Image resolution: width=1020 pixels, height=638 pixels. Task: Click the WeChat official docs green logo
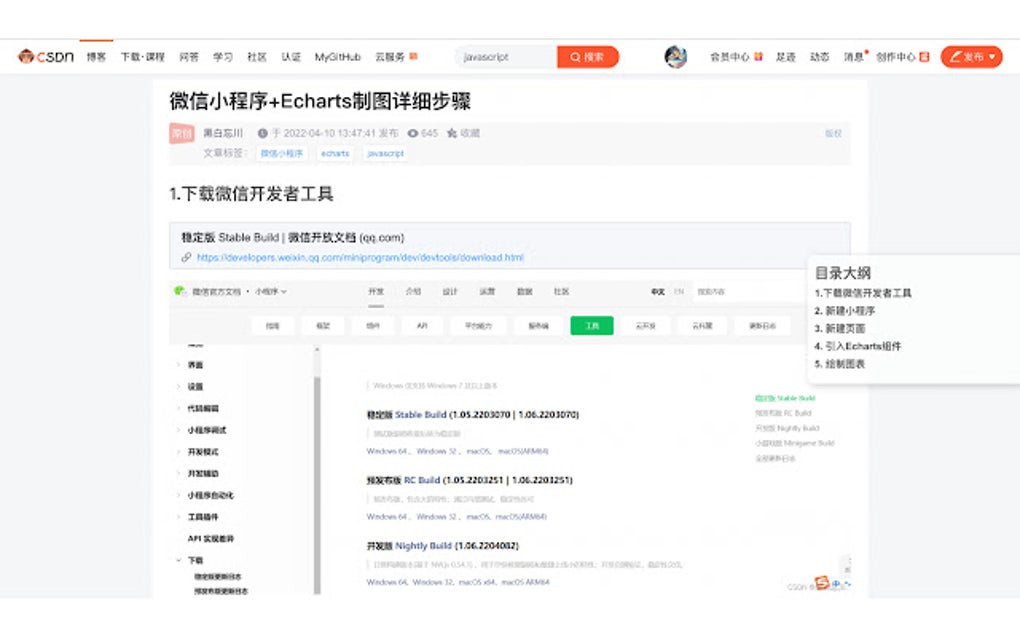pyautogui.click(x=178, y=290)
